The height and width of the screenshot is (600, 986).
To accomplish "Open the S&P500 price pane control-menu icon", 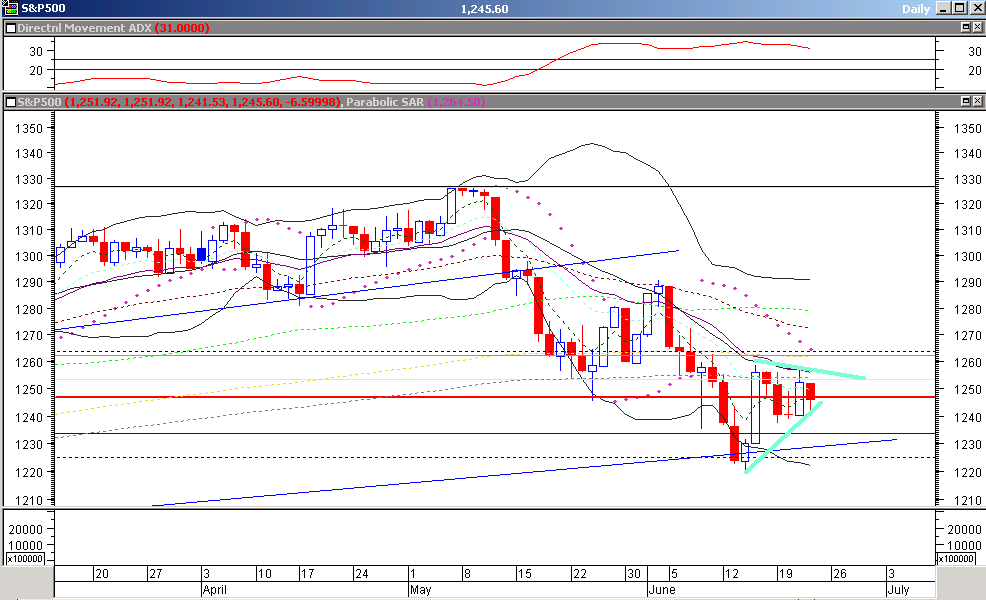I will (x=12, y=101).
